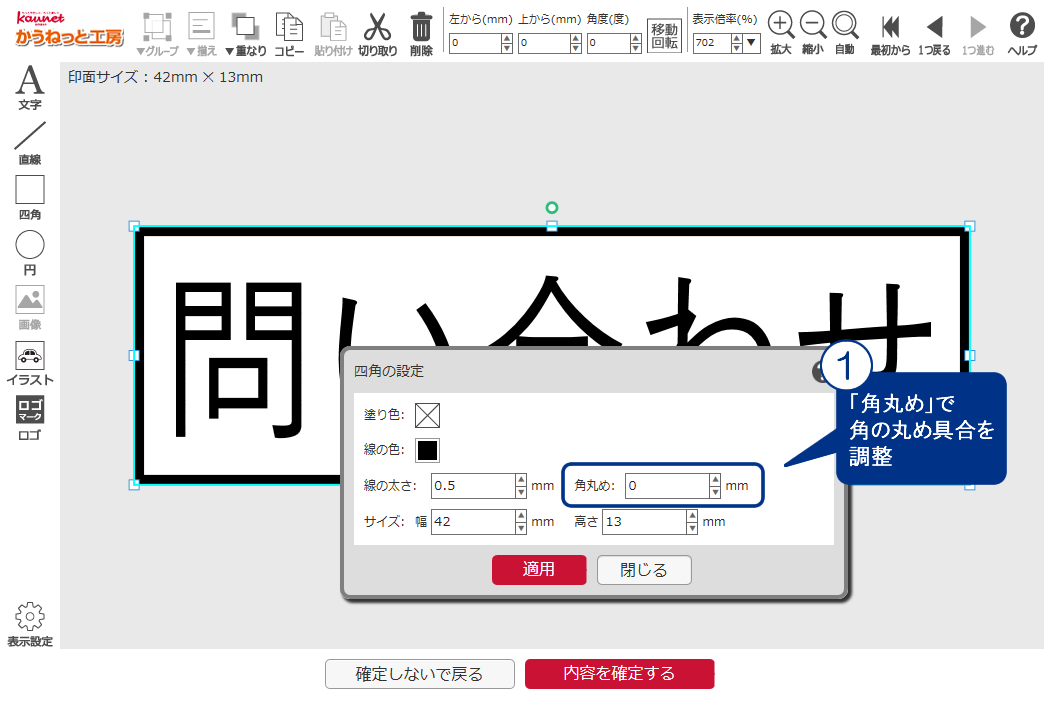1049x709 pixels.
Task: Select the 円 circle tool
Action: [x=30, y=251]
